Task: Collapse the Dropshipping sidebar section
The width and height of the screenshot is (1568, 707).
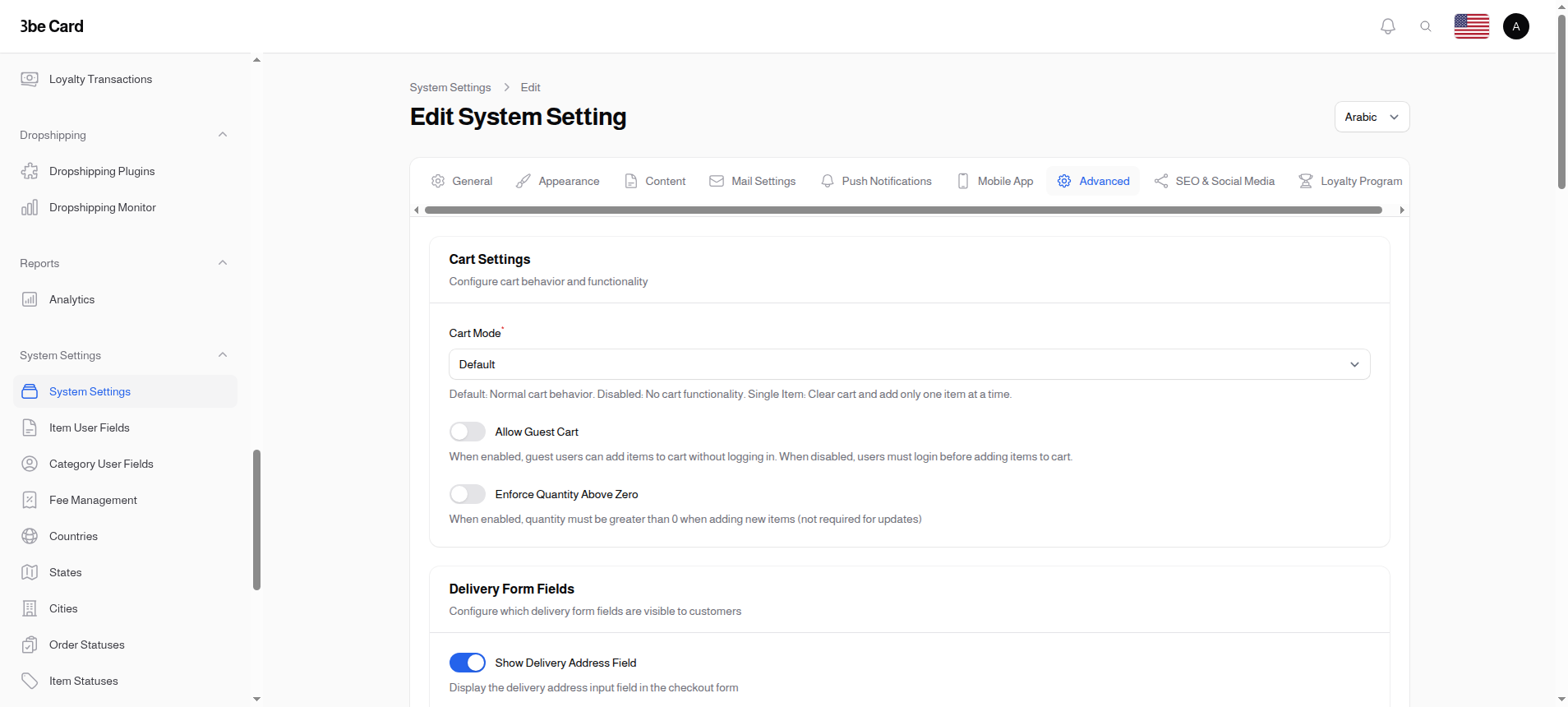Action: pyautogui.click(x=222, y=135)
